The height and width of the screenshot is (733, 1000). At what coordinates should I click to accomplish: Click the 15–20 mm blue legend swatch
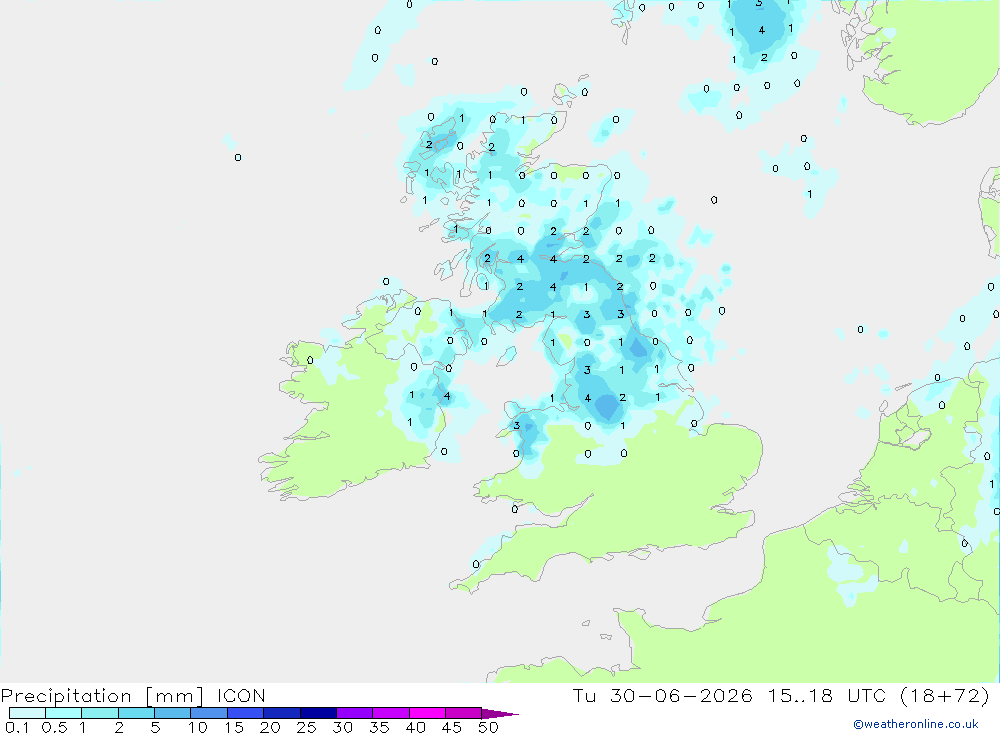point(246,713)
